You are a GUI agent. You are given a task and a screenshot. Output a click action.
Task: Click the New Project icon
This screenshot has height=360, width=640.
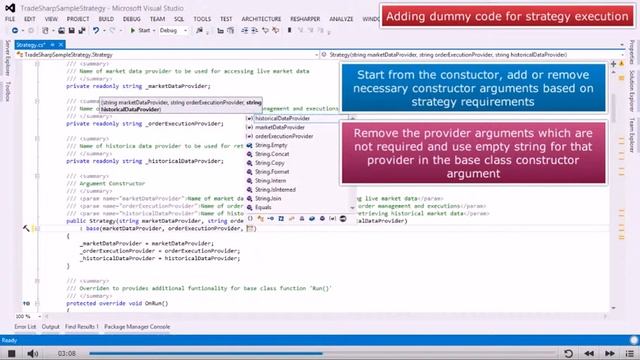(x=45, y=31)
